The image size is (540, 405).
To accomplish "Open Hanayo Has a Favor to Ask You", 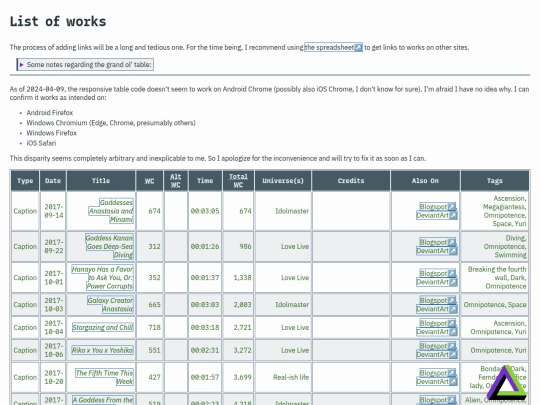I will tap(102, 278).
